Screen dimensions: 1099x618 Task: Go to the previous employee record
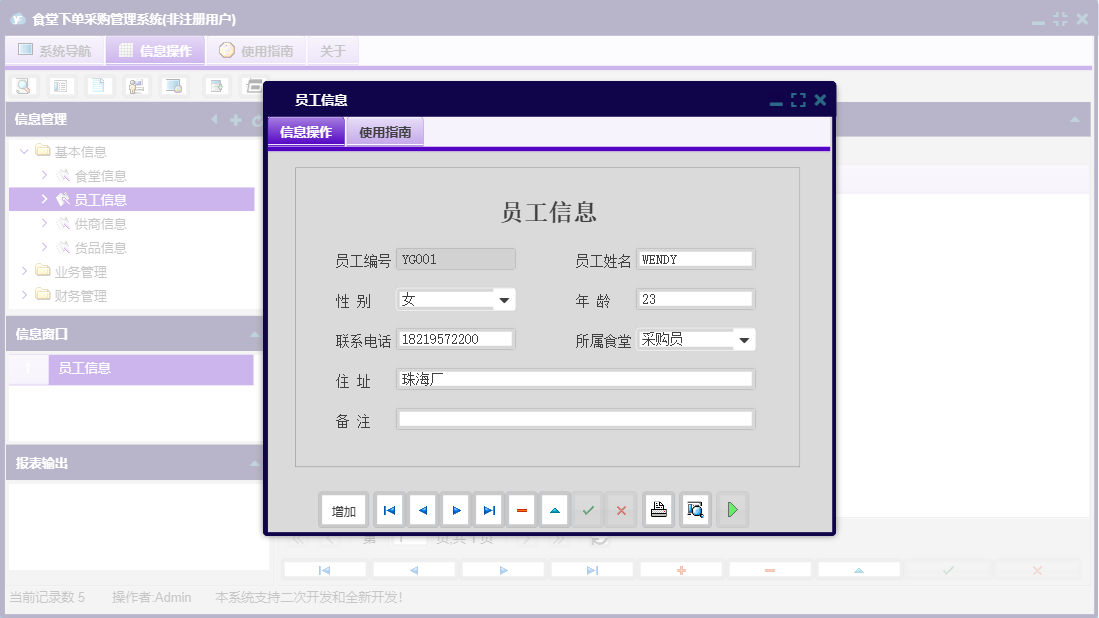pos(422,509)
